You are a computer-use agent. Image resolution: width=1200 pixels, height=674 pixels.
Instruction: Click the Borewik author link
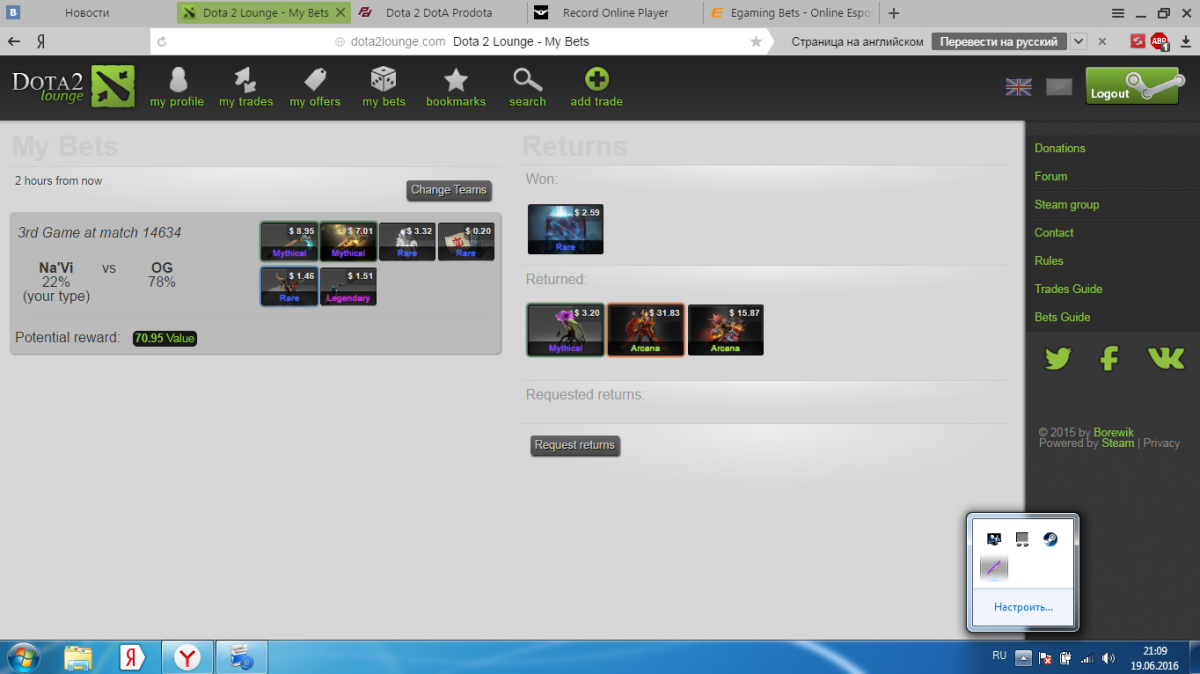[1114, 432]
